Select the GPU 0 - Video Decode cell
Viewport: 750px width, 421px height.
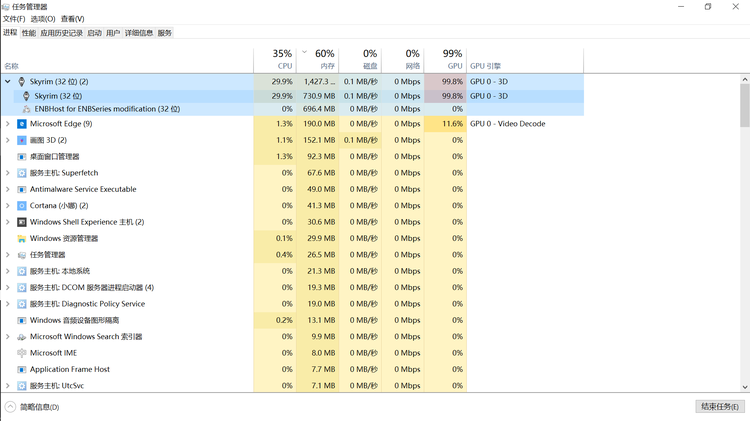(x=525, y=124)
